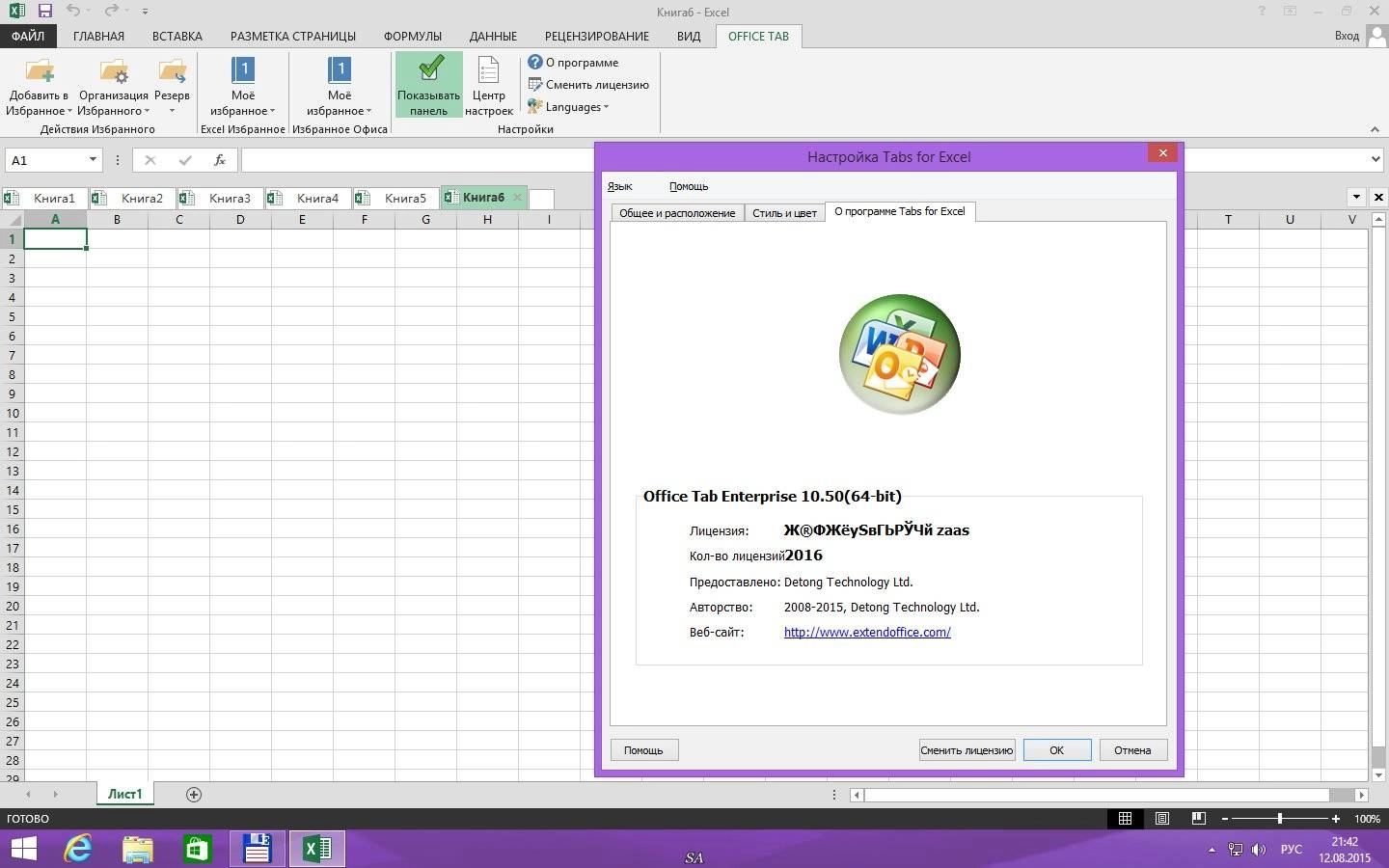1389x868 pixels.
Task: Switch to the Книга2 workbook tab
Action: pyautogui.click(x=132, y=198)
